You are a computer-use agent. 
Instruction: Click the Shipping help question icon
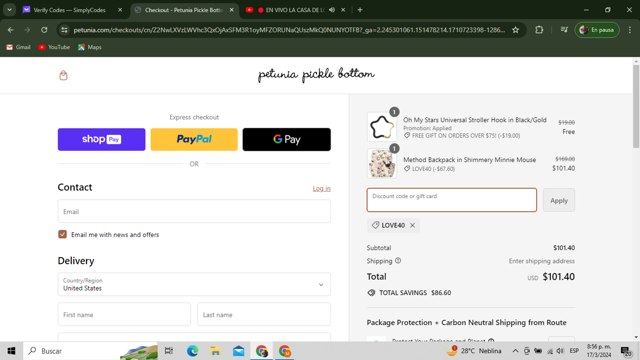coord(398,260)
